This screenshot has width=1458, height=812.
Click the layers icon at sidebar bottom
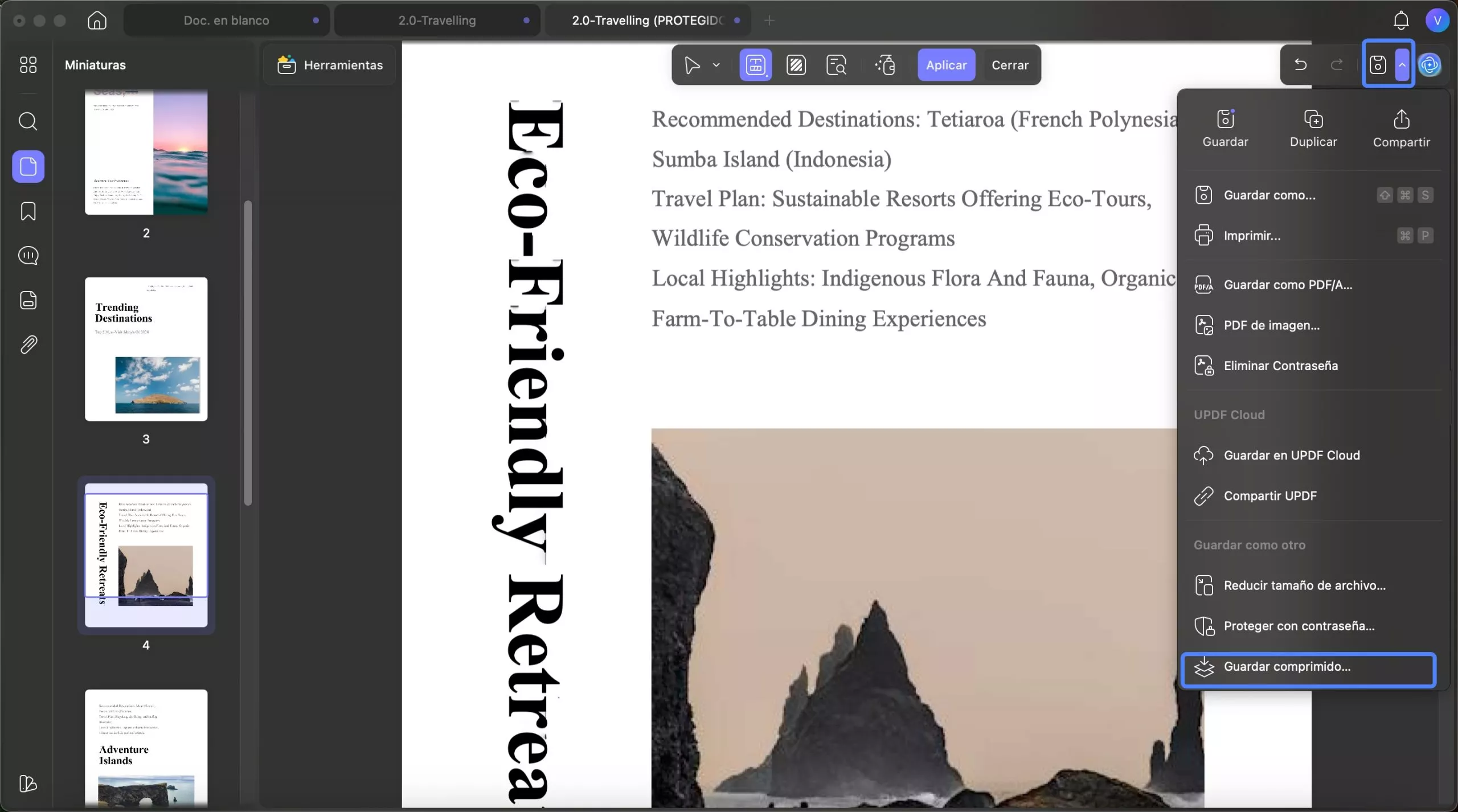click(28, 784)
